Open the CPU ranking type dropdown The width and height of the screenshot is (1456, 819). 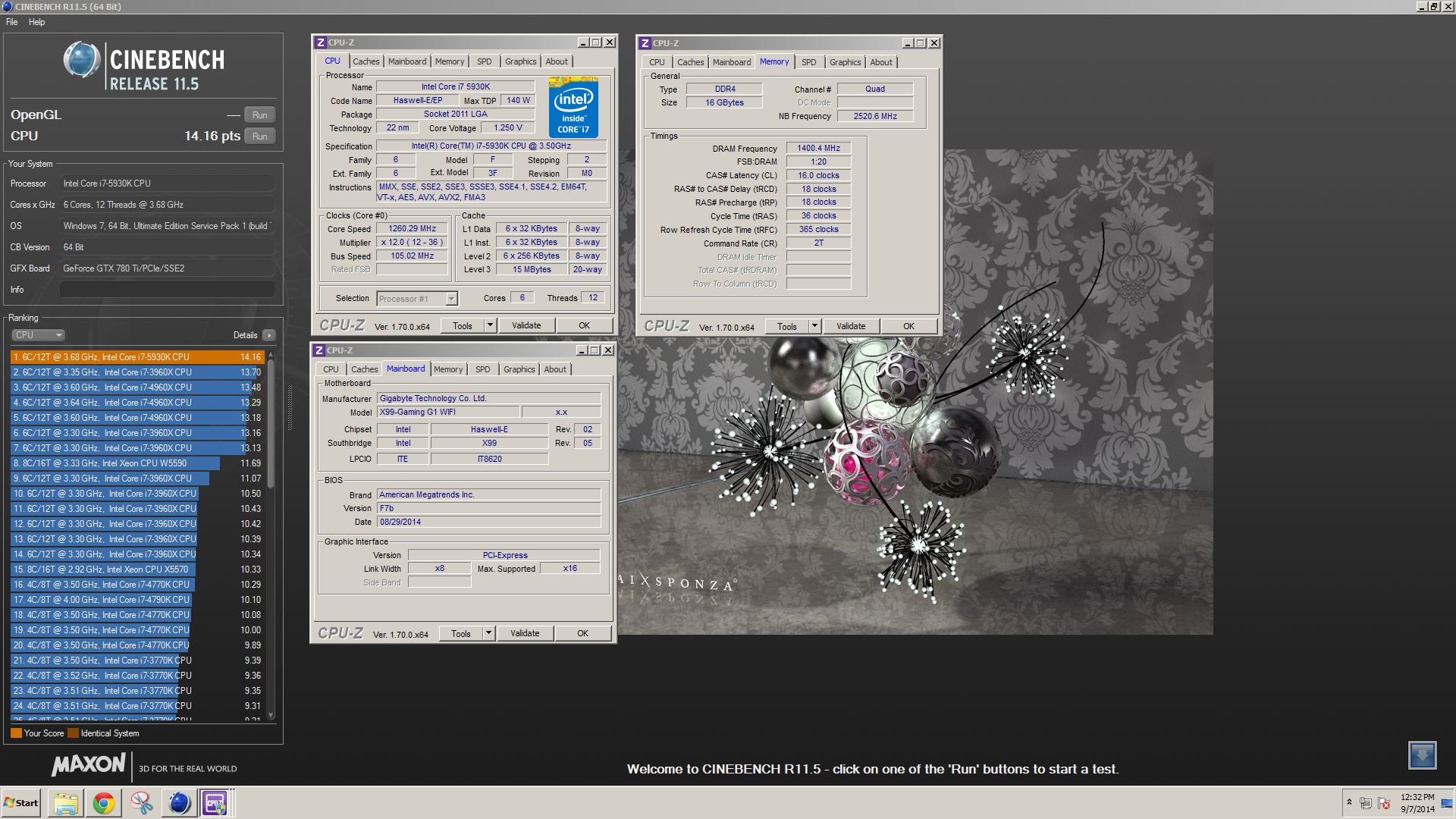click(x=38, y=335)
